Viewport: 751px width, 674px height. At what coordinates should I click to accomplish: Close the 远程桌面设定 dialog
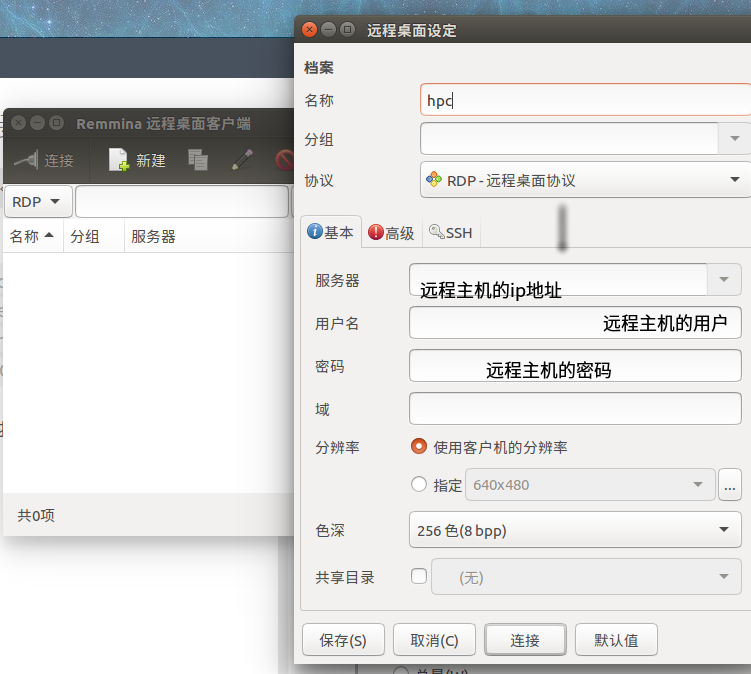click(x=309, y=30)
